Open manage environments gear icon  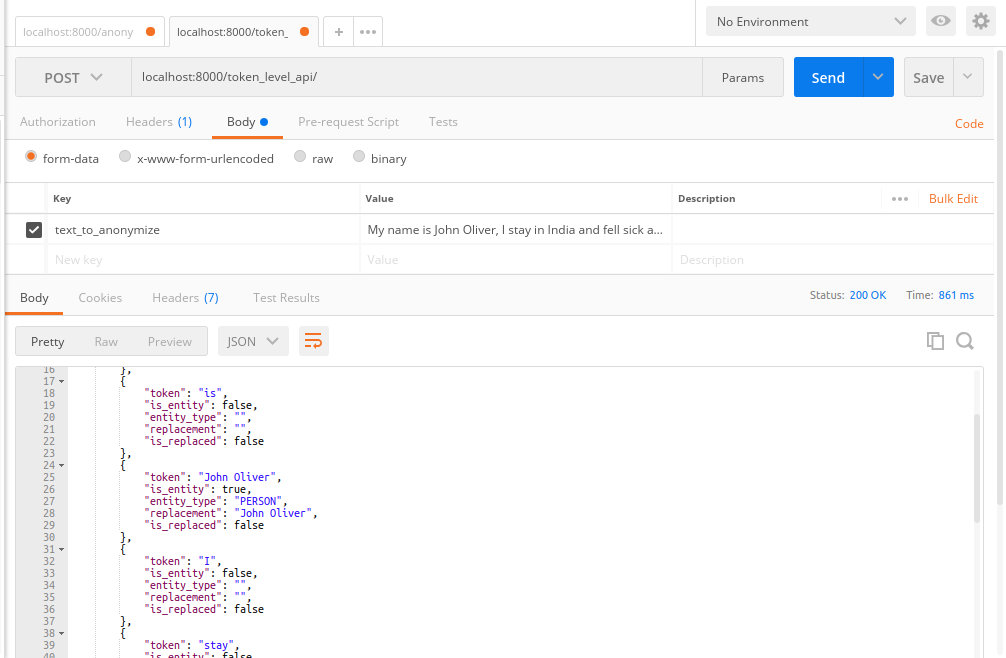click(980, 21)
